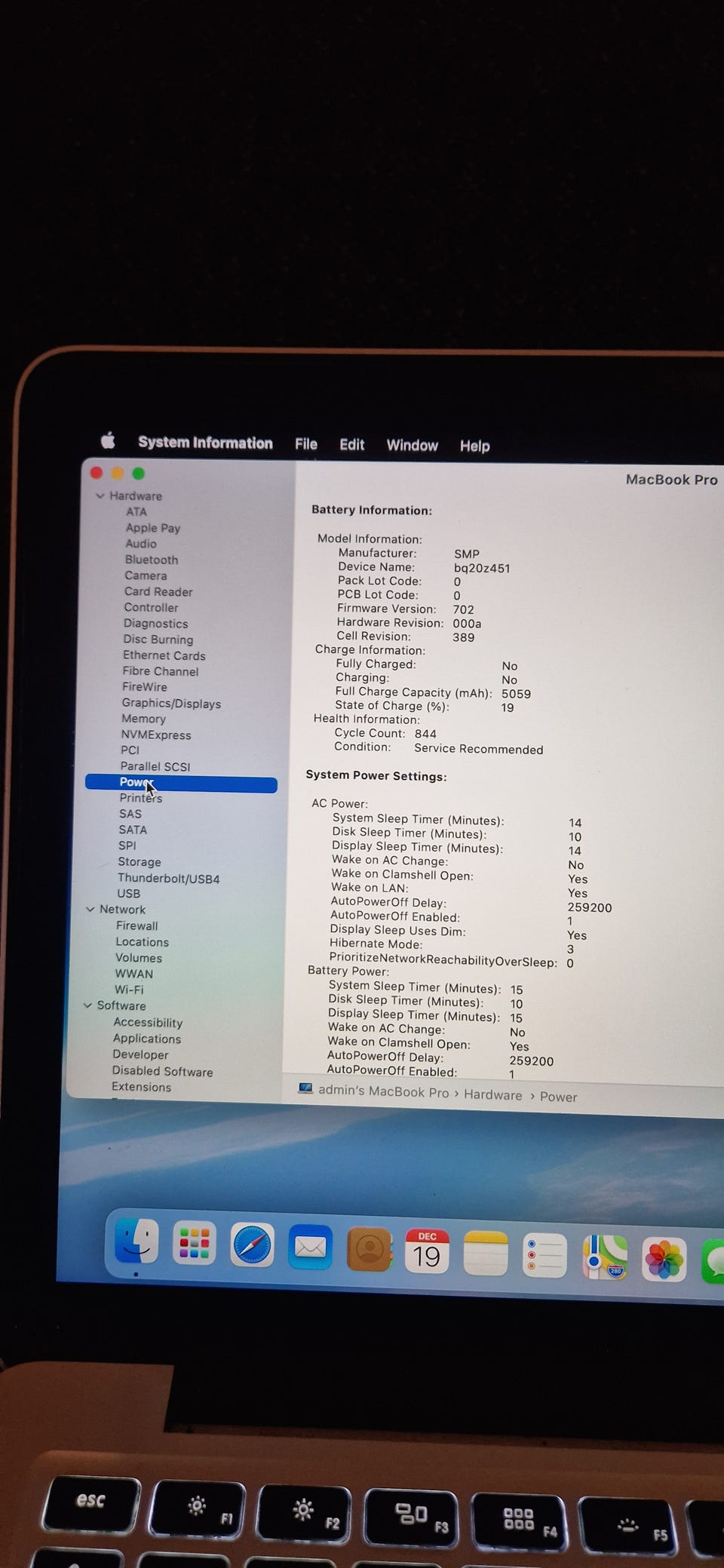Select Wi-Fi under Network
The width and height of the screenshot is (724, 1568).
tap(129, 990)
